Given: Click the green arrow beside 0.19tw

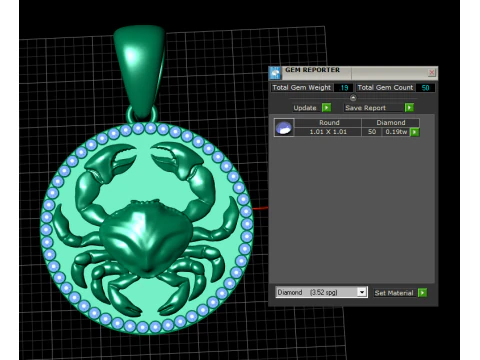Looking at the screenshot, I should click(414, 132).
